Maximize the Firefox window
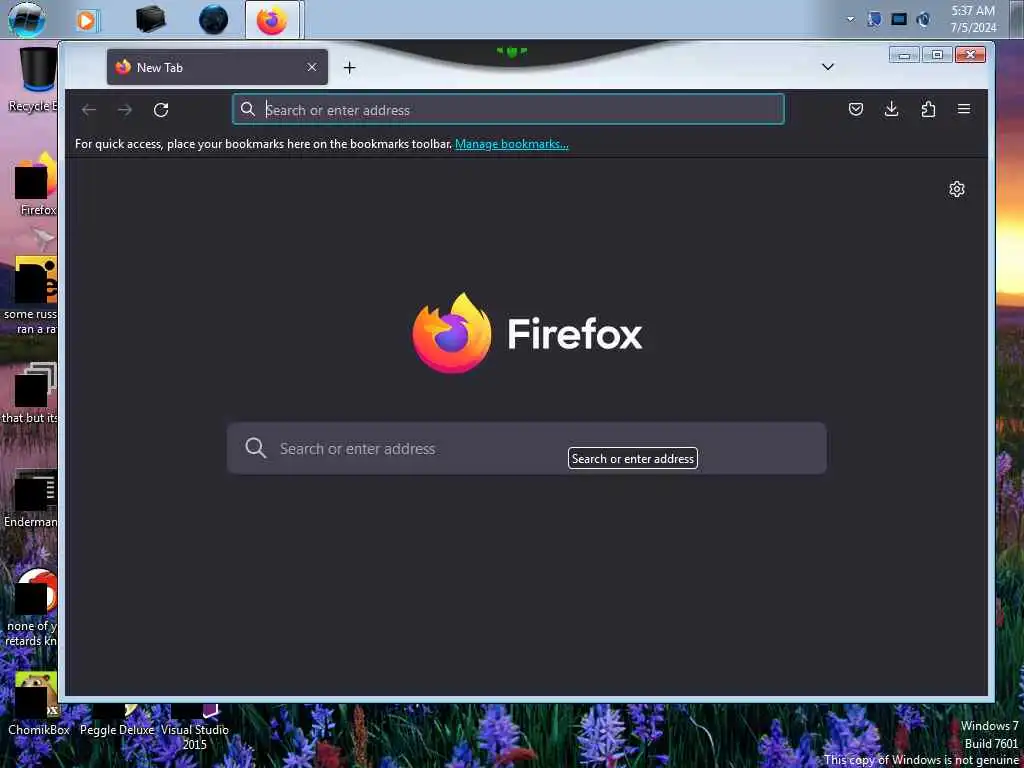 937,55
